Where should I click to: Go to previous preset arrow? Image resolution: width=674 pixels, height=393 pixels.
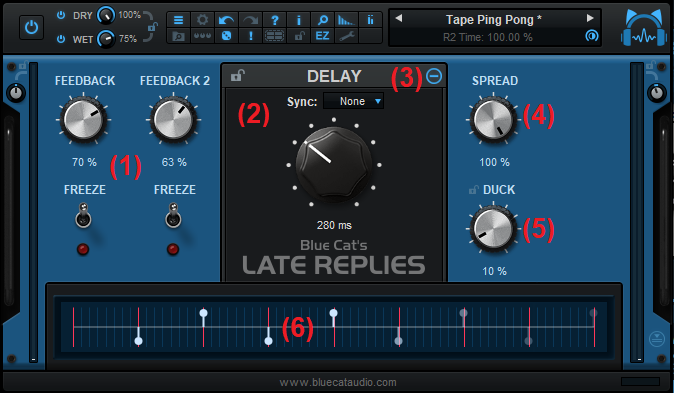[398, 18]
